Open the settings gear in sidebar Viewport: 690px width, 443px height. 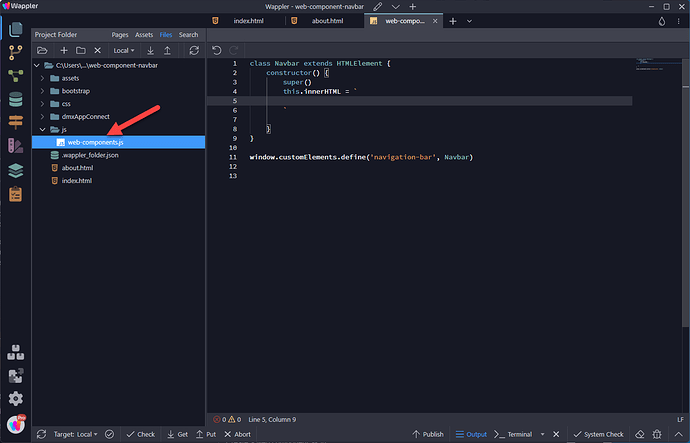pyautogui.click(x=16, y=399)
